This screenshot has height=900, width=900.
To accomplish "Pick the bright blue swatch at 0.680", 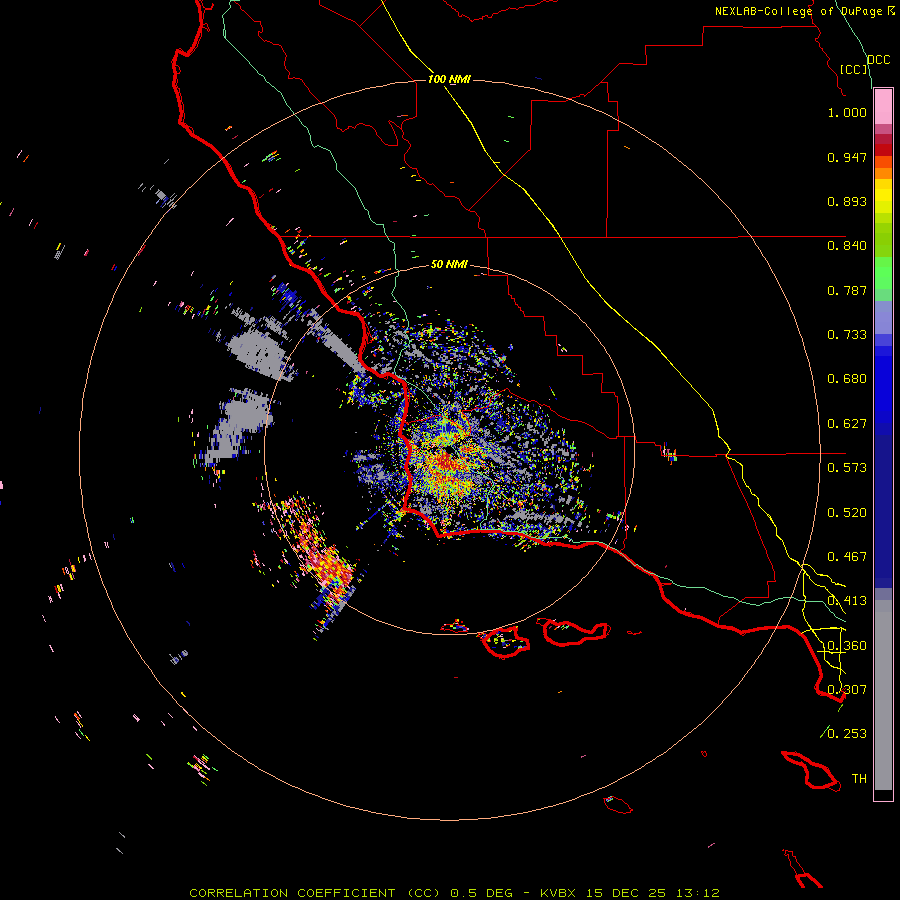I will click(883, 385).
